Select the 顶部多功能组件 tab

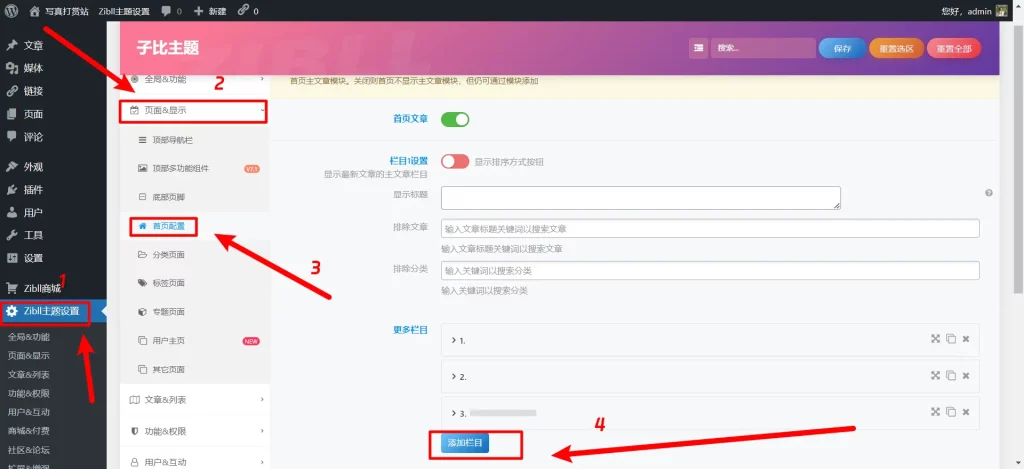[x=195, y=169]
